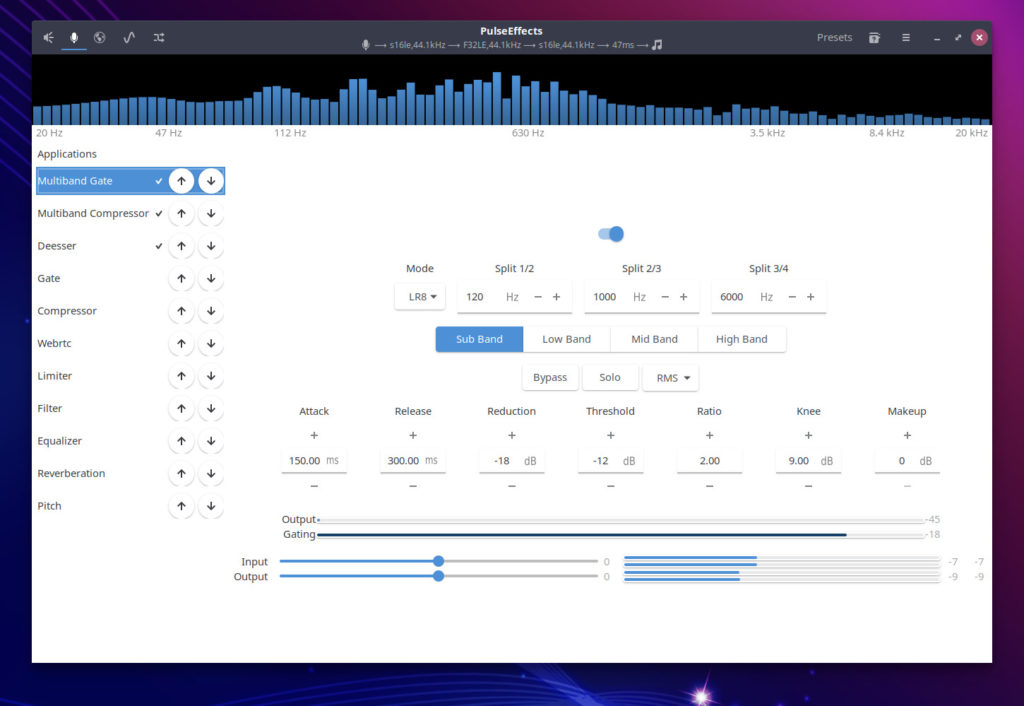Open the general settings globe icon
Viewport: 1024px width, 706px height.
pos(99,38)
